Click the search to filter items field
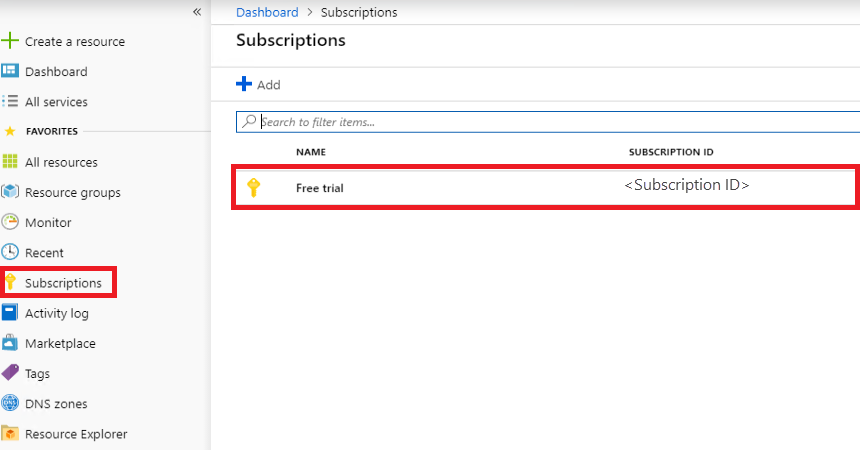Screen dimensions: 860x450 pyautogui.click(x=550, y=122)
